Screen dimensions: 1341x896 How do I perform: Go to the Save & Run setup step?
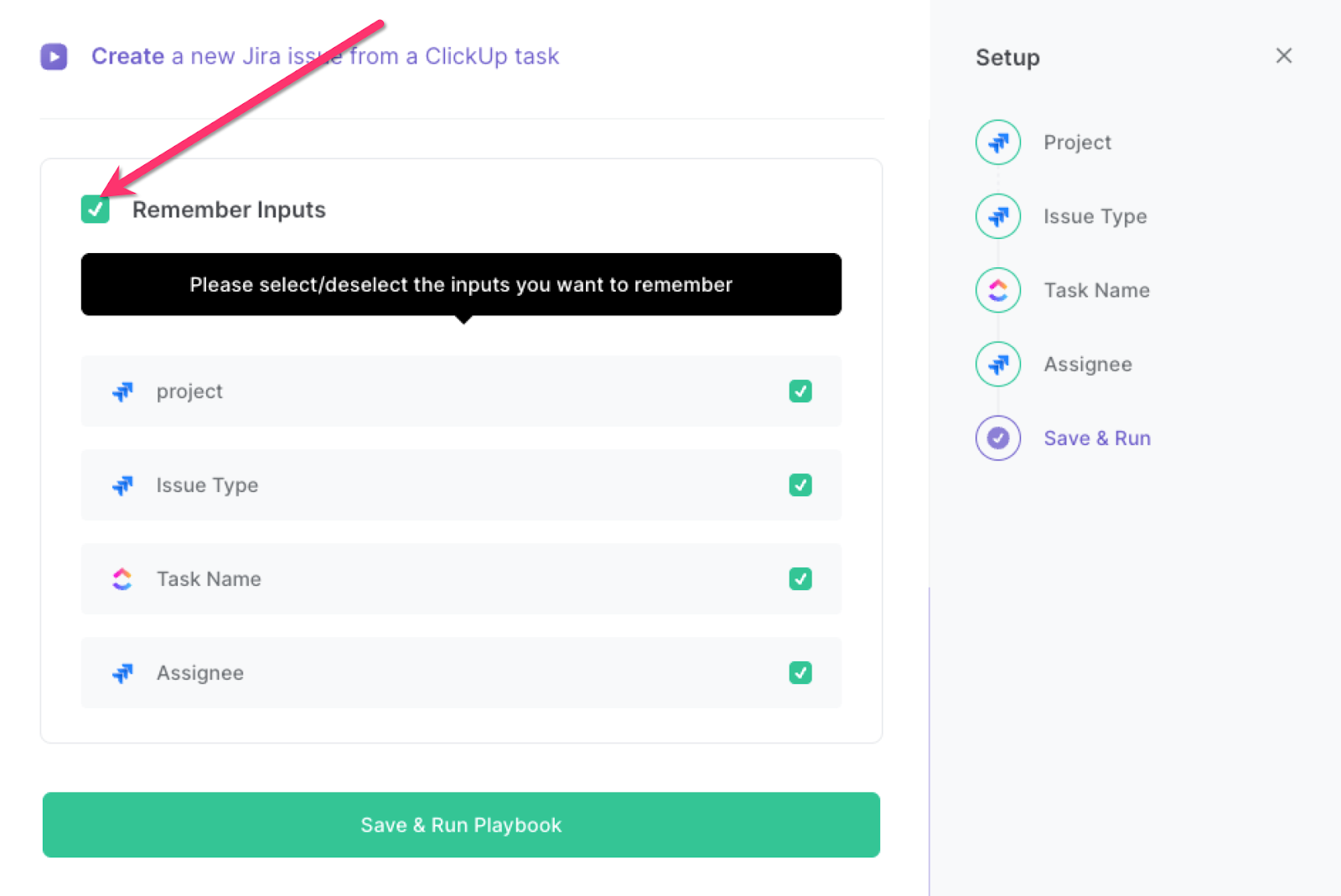coord(1097,438)
